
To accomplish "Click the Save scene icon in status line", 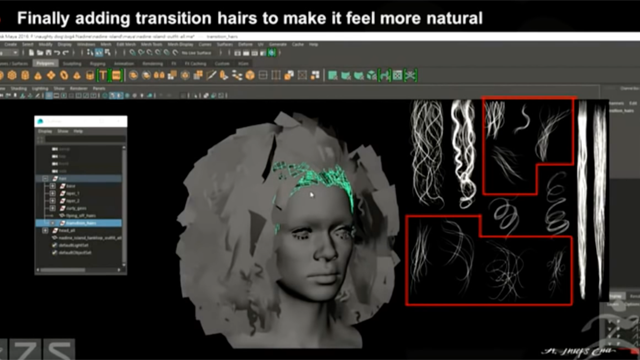I will pos(49,53).
